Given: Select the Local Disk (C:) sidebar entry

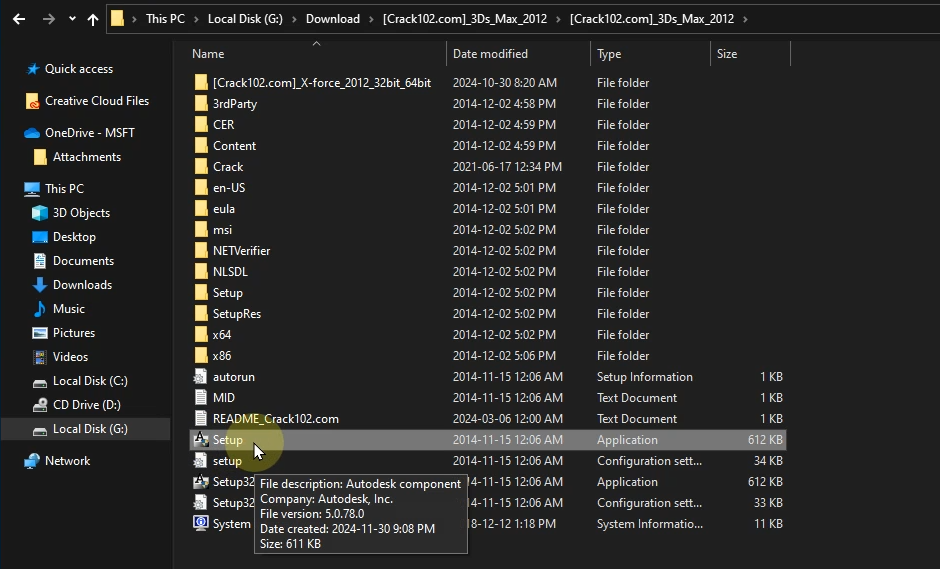Looking at the screenshot, I should click(x=90, y=381).
